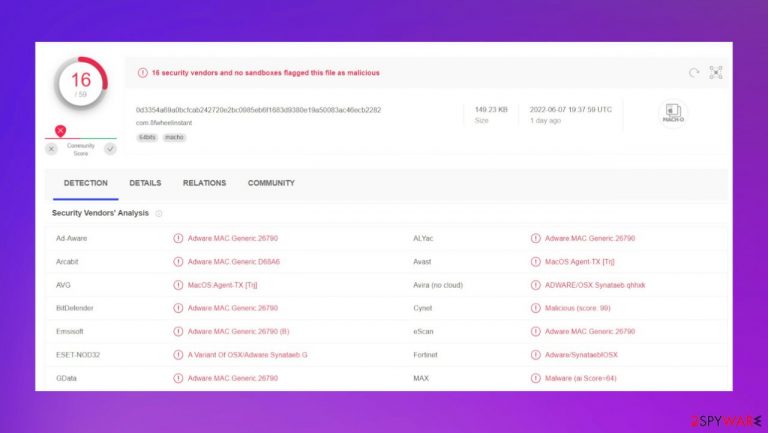Click the Ad-Aware vendor name
This screenshot has width=768, height=433.
click(72, 239)
